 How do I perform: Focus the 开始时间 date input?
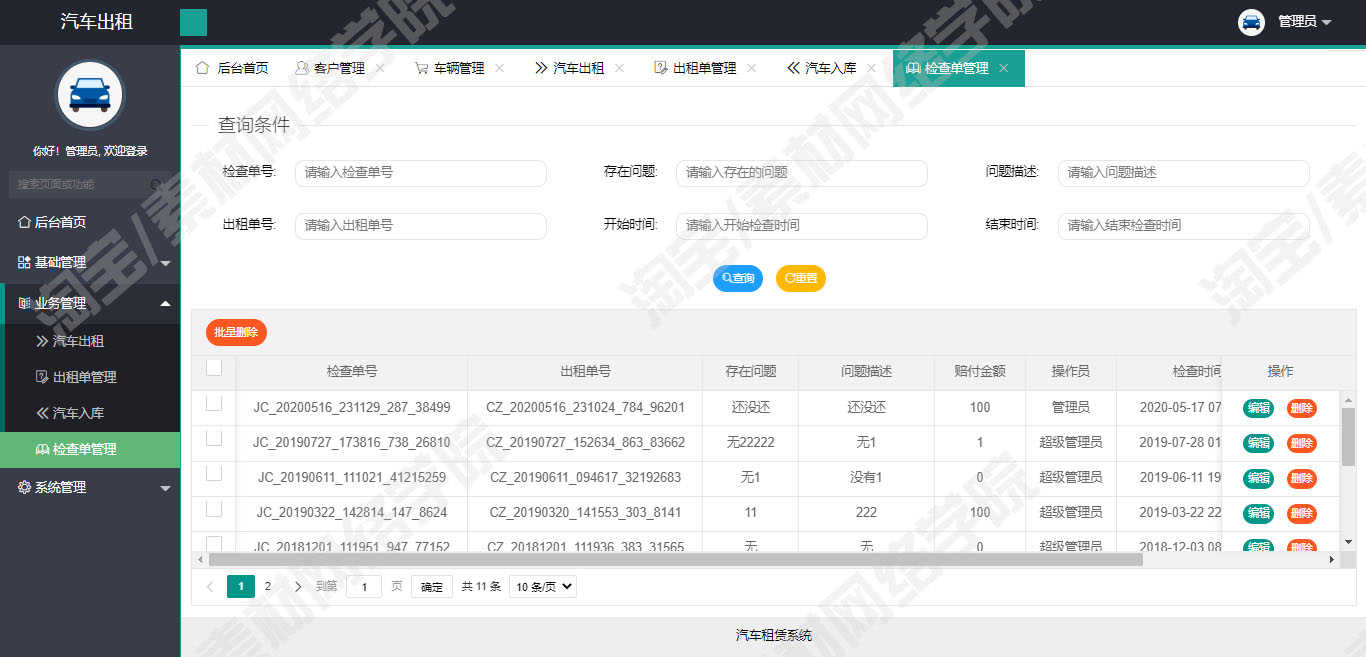click(x=802, y=225)
